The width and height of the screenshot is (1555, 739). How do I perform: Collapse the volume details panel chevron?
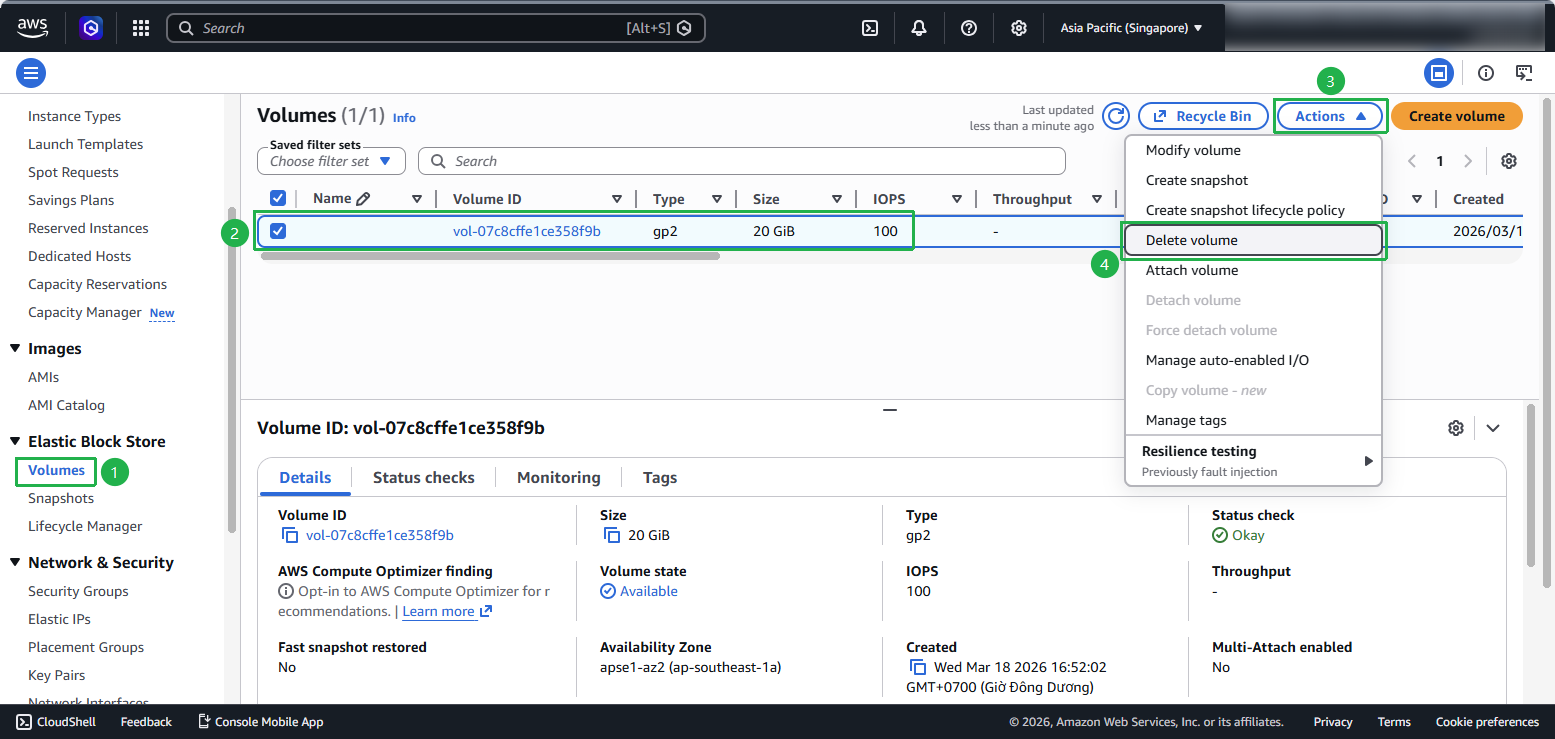[1493, 428]
